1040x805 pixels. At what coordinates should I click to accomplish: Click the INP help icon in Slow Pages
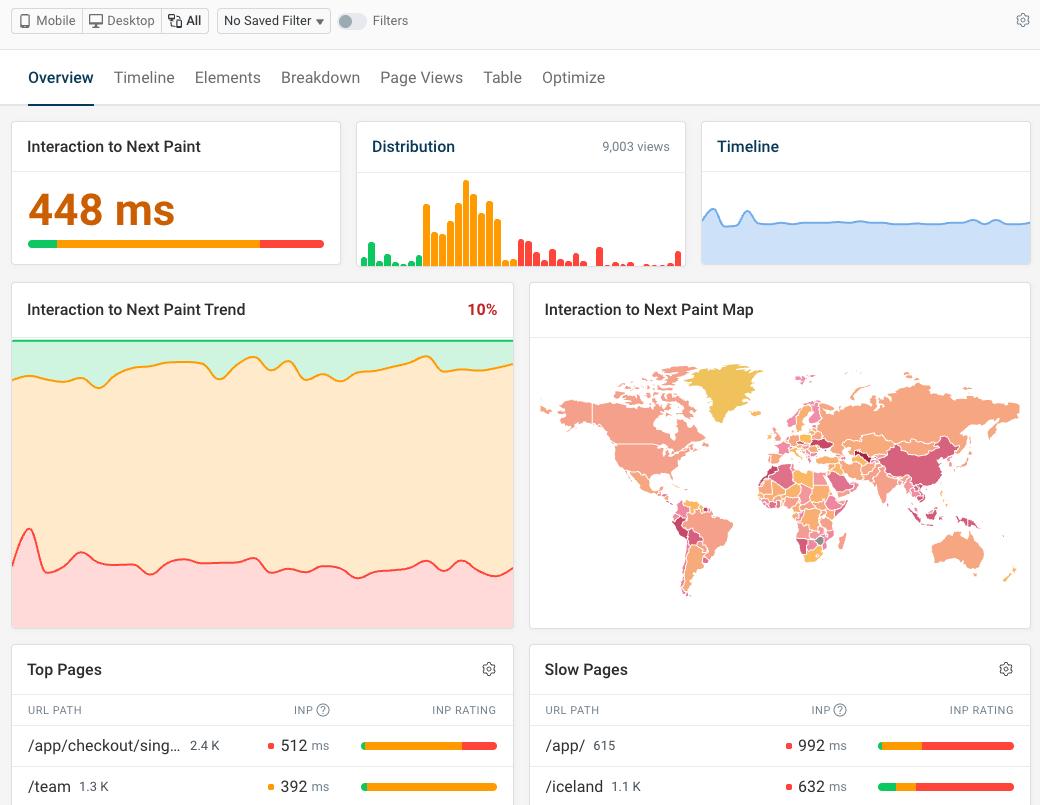[839, 710]
